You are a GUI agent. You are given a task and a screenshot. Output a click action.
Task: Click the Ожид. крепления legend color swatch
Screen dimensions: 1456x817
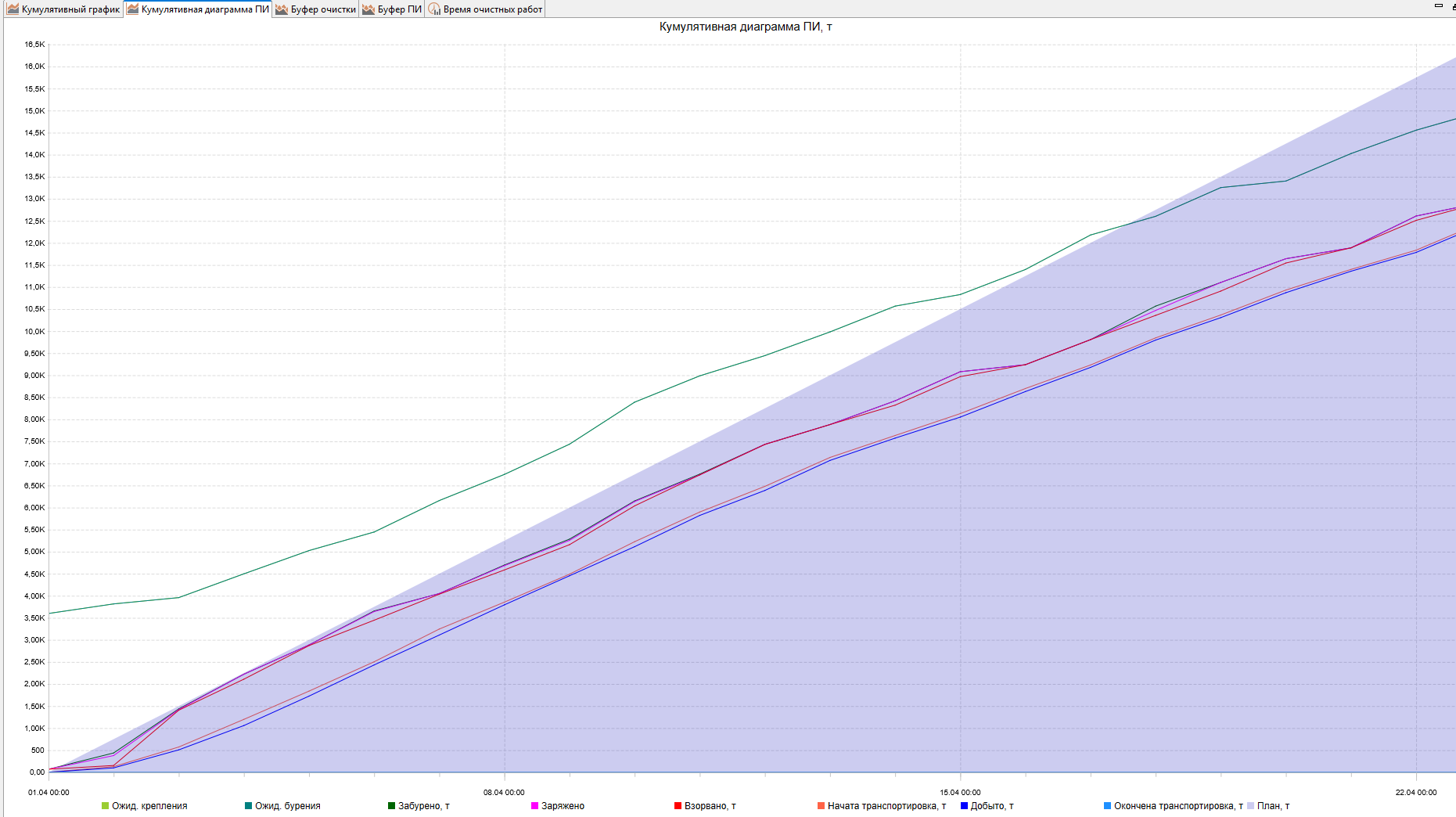105,806
